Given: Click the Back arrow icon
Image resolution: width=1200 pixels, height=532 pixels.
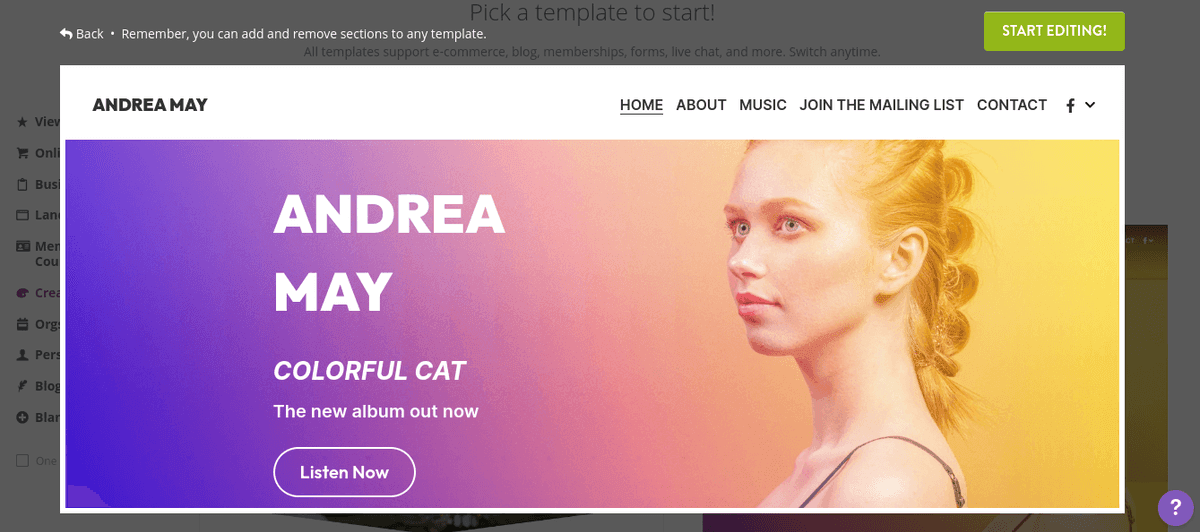Looking at the screenshot, I should [x=66, y=33].
